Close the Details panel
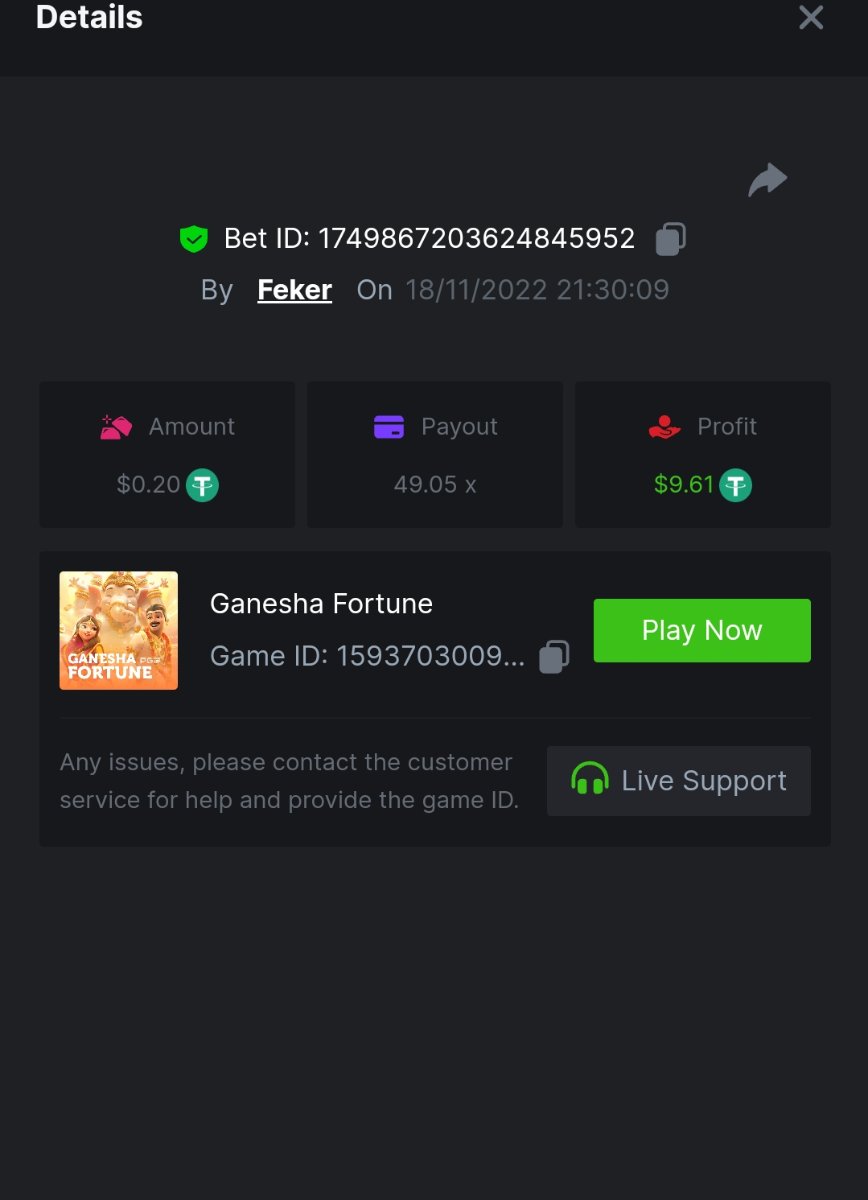This screenshot has height=1200, width=868. point(811,17)
